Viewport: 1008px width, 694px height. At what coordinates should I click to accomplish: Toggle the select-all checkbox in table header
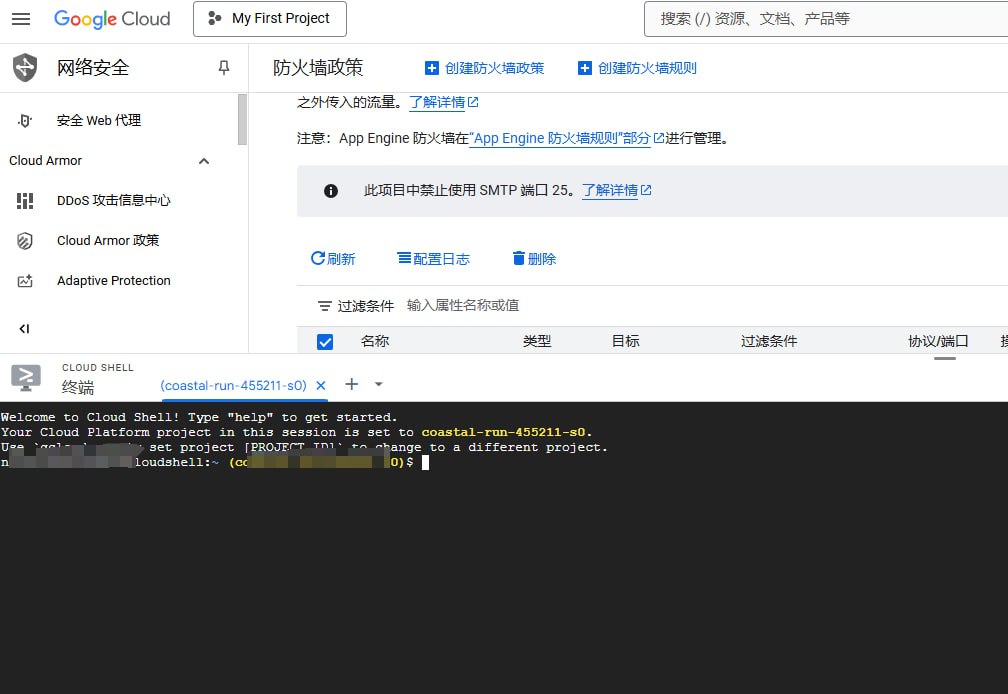click(x=325, y=342)
